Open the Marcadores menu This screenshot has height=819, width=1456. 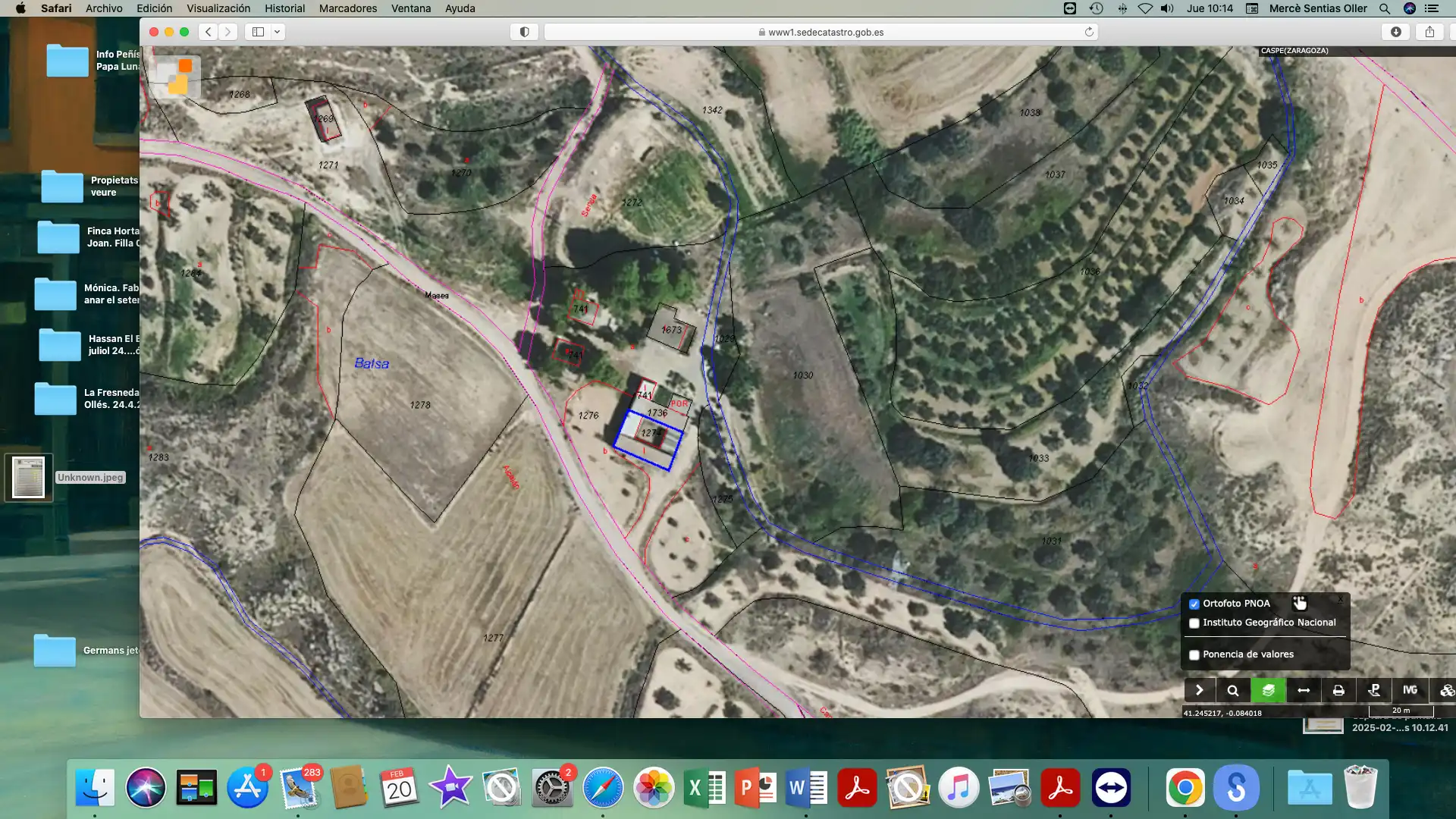tap(348, 8)
